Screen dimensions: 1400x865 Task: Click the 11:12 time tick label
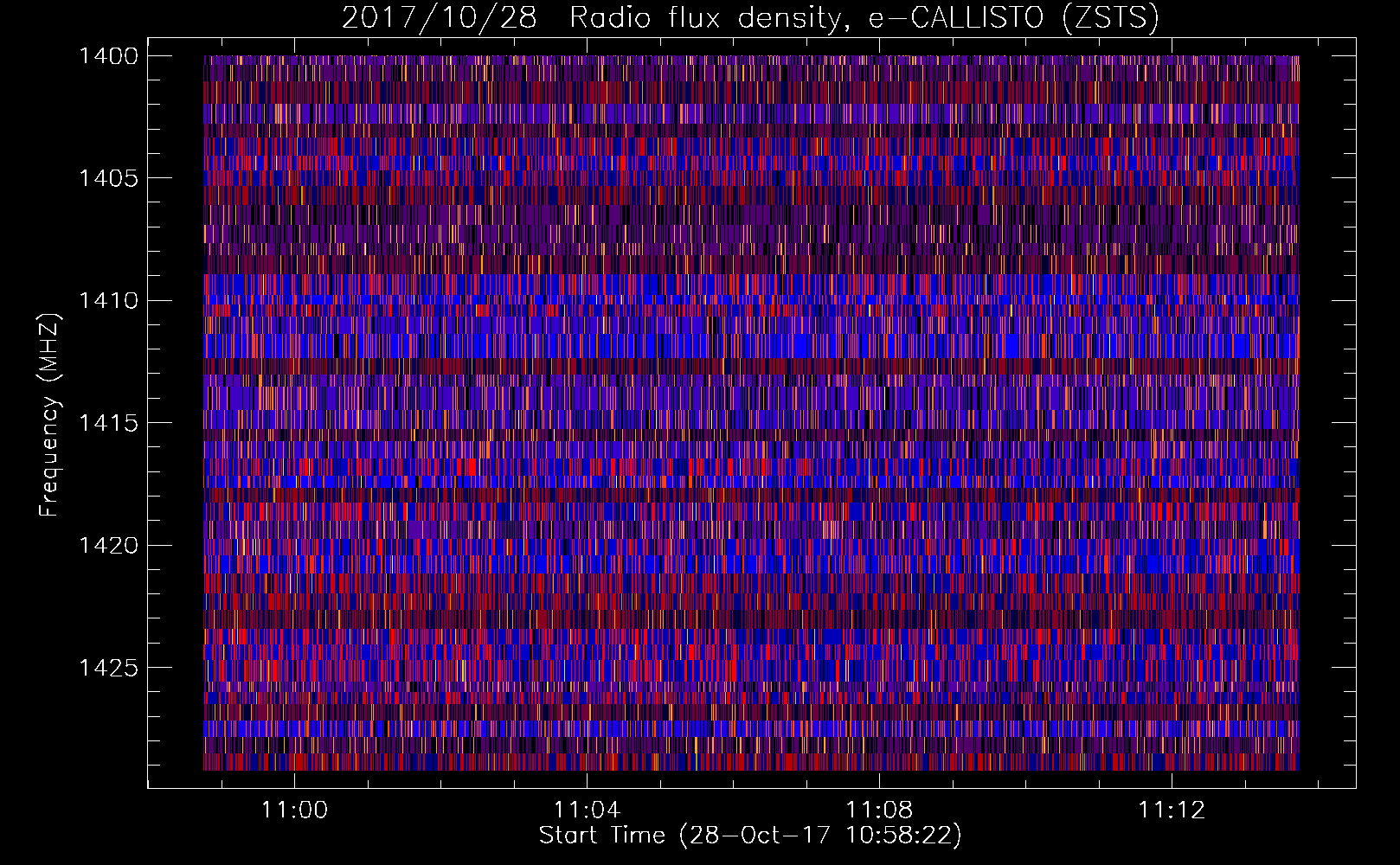[x=1171, y=810]
